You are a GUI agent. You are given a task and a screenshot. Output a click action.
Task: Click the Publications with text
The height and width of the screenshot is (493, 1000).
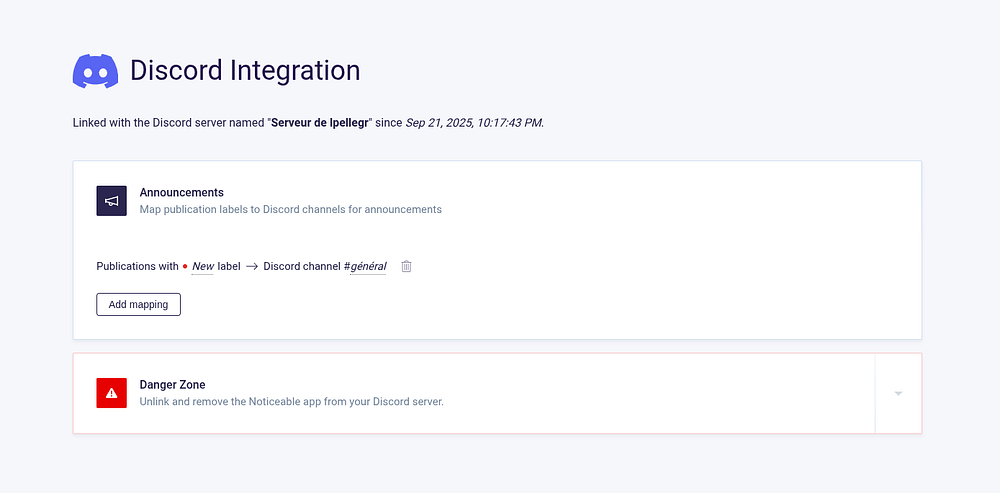[x=137, y=267]
